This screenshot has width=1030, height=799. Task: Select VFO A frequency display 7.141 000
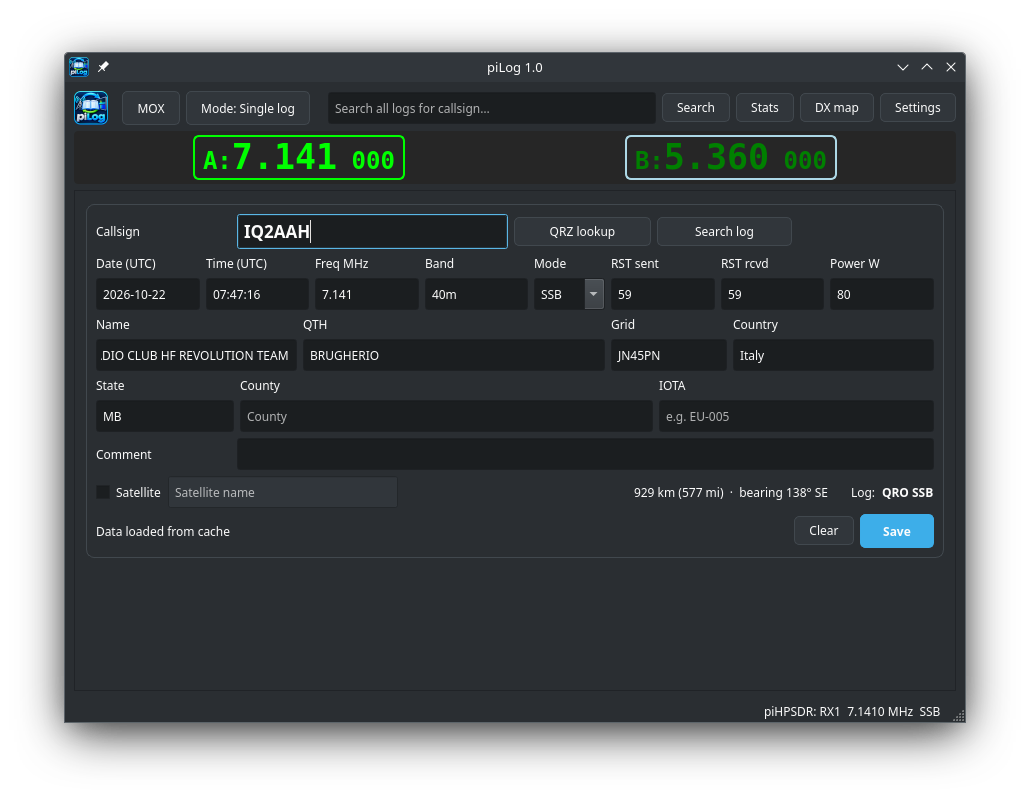[299, 158]
